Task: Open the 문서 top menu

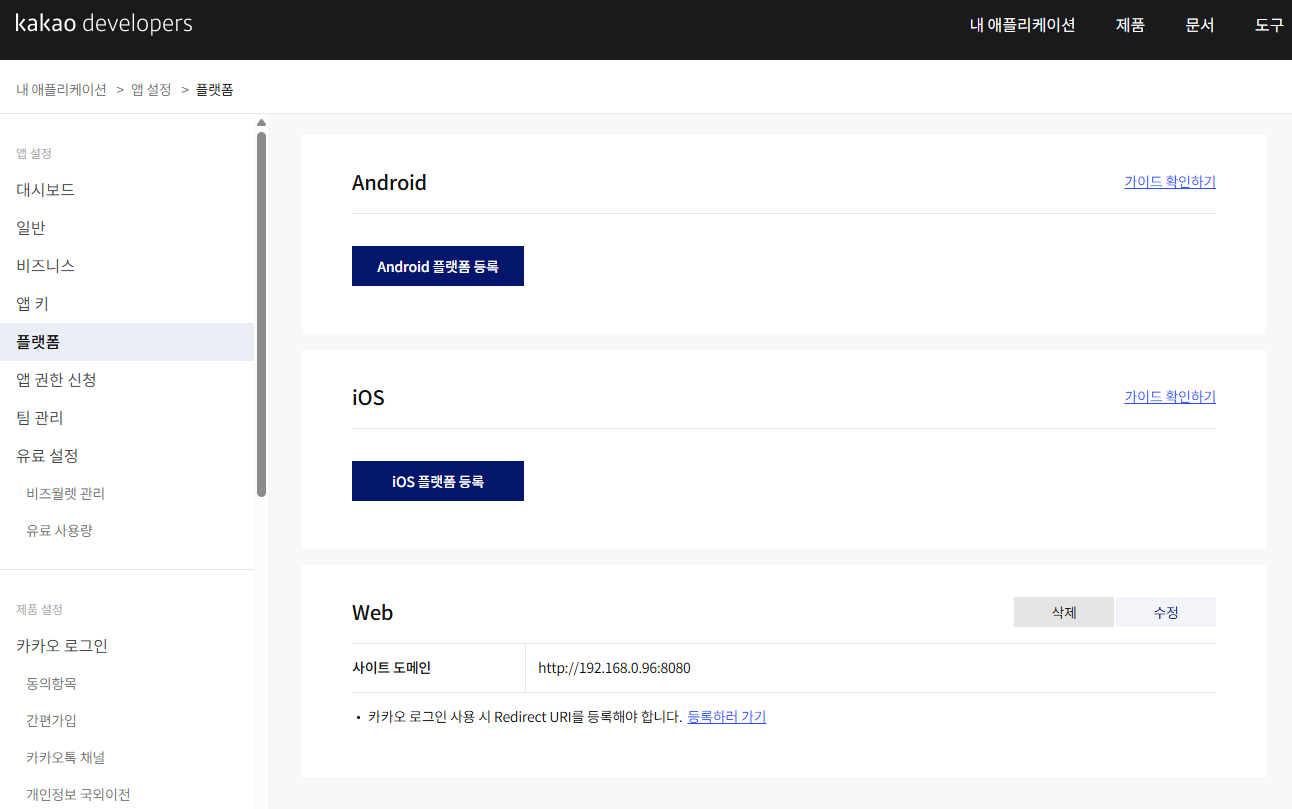Action: pos(1200,25)
